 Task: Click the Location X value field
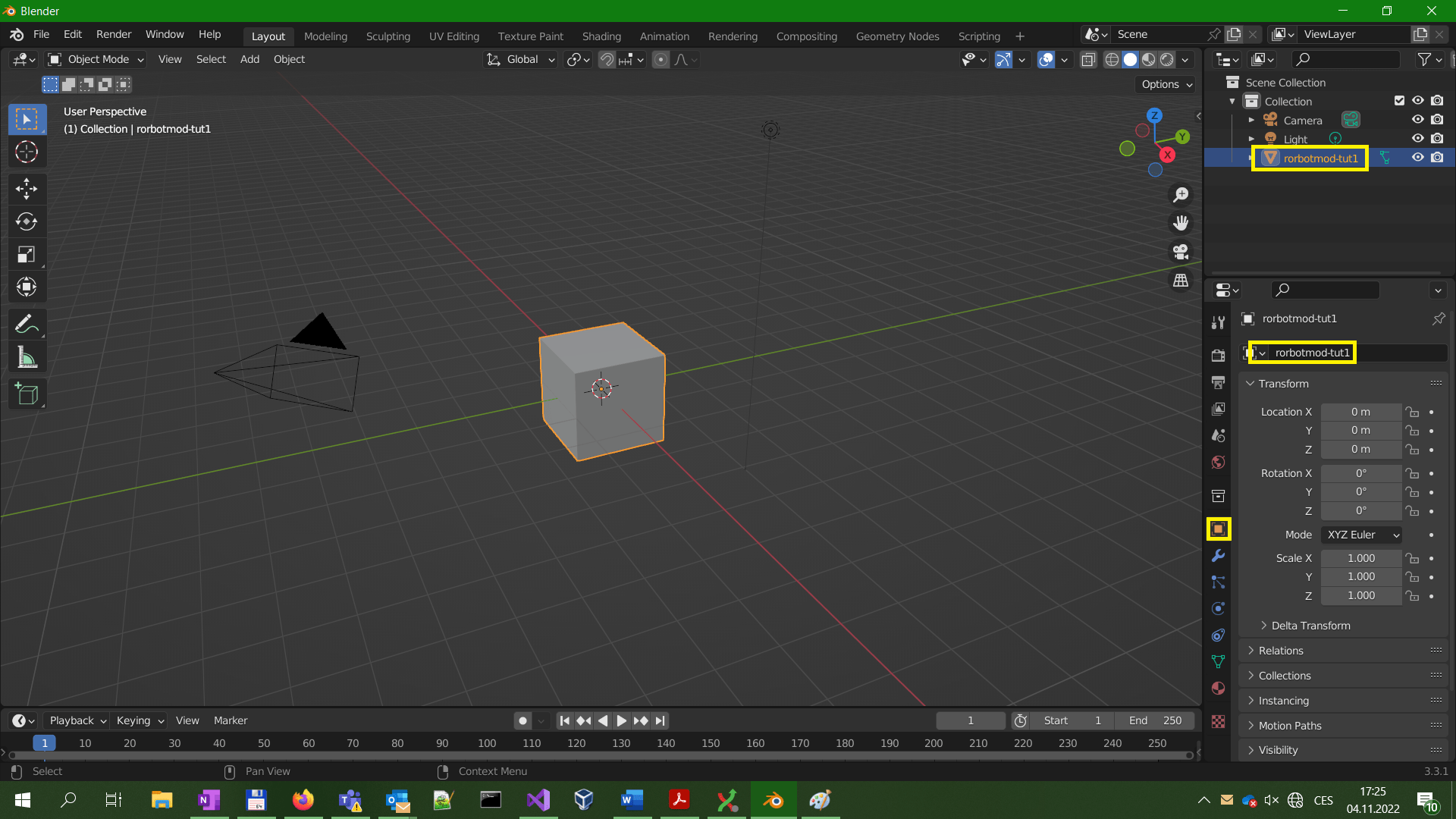(1361, 411)
